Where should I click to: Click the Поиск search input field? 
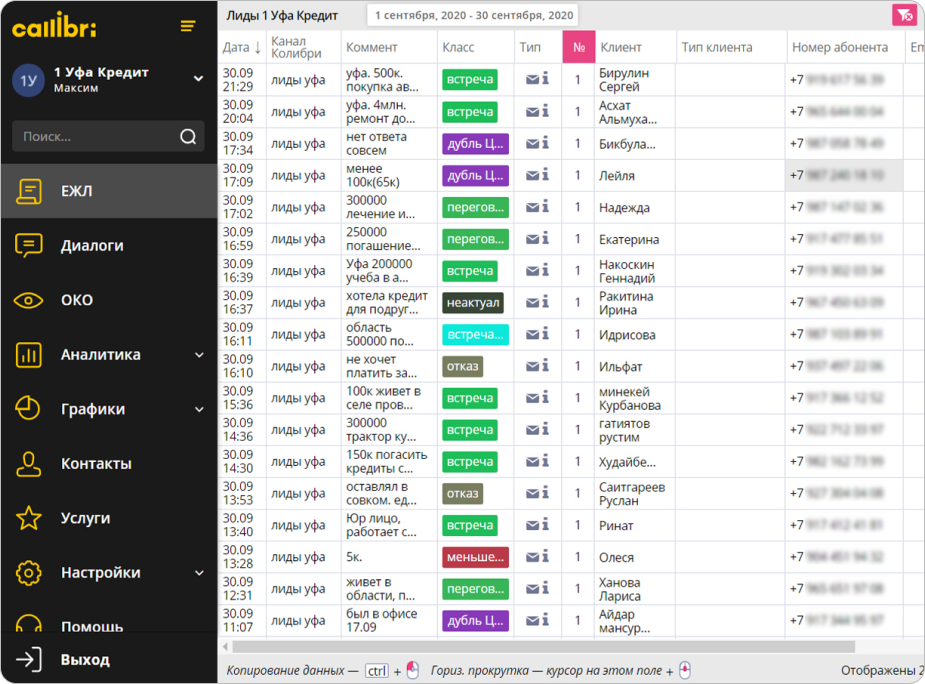95,137
